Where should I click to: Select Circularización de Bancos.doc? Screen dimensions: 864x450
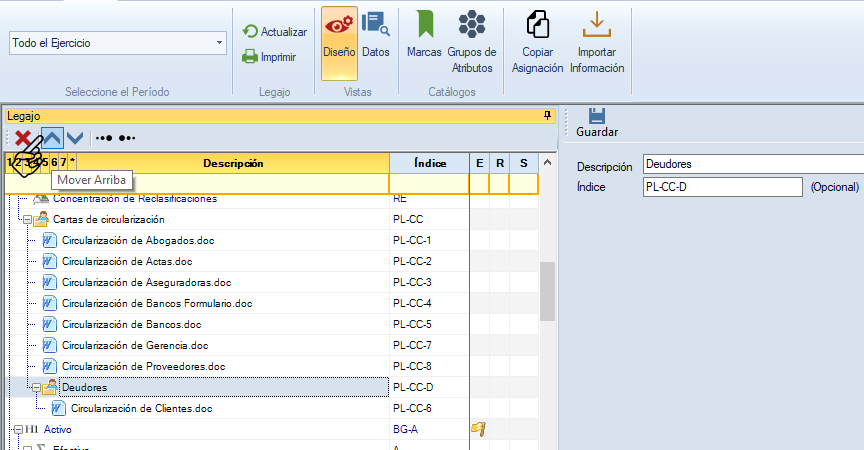click(131, 324)
